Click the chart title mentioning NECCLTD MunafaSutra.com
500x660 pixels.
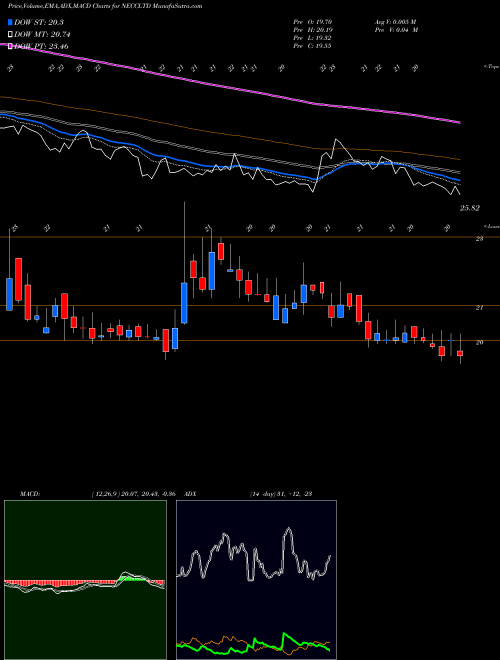pyautogui.click(x=105, y=6)
